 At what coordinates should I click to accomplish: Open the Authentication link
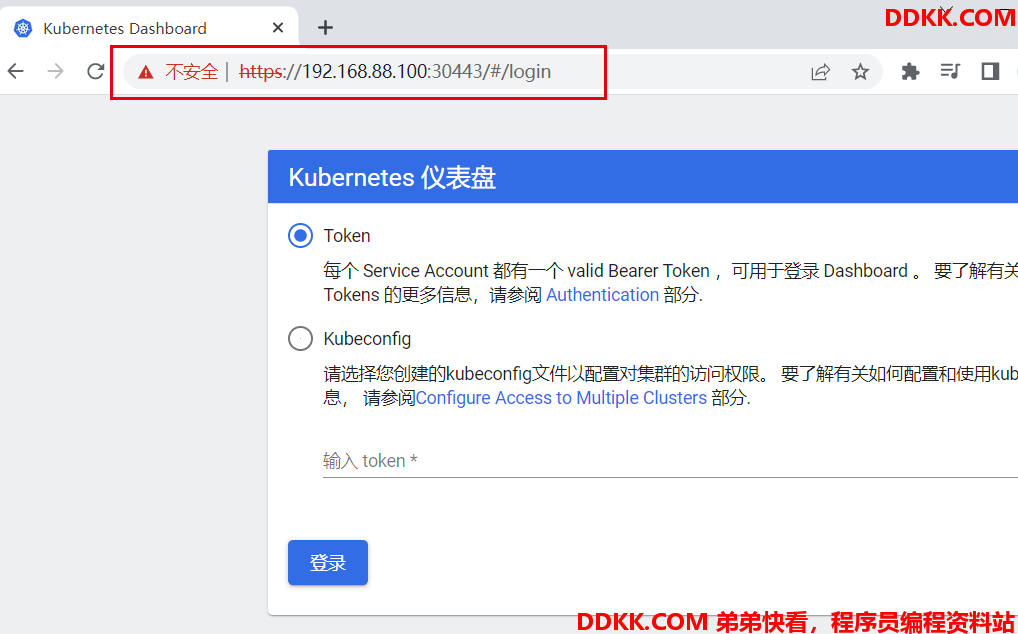click(x=602, y=295)
